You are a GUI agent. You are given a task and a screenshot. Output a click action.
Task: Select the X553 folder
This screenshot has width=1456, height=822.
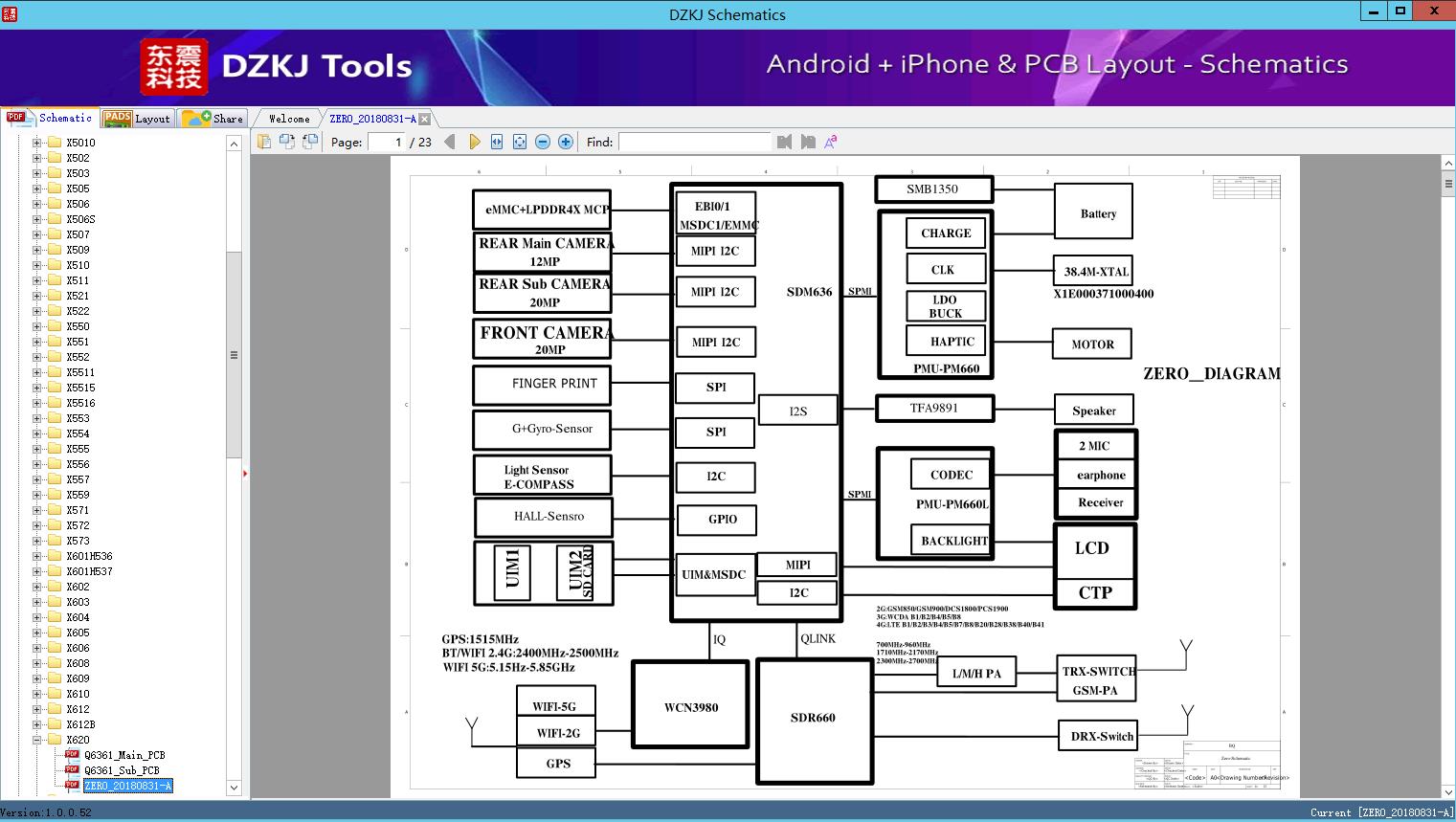tap(78, 418)
